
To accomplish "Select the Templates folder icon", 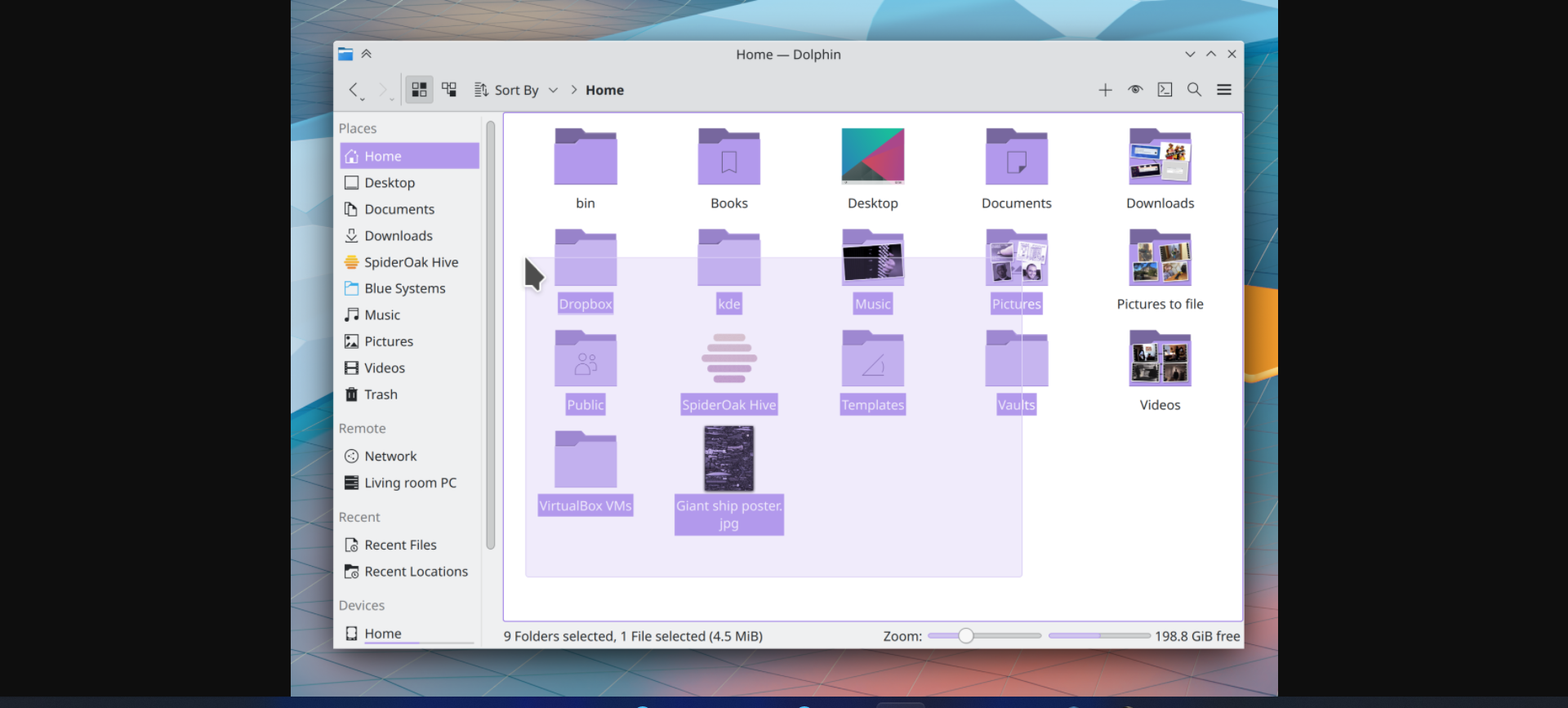I will tap(873, 358).
